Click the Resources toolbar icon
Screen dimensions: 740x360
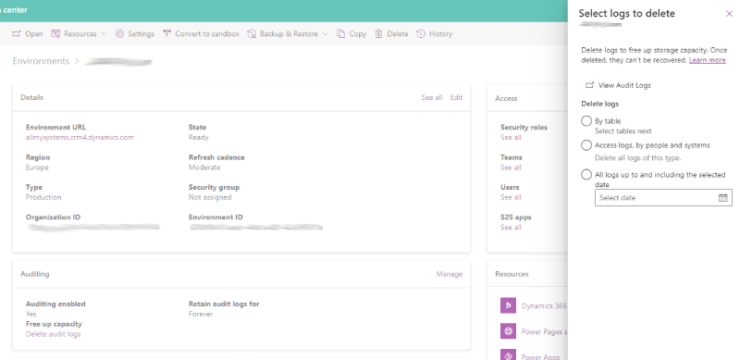click(56, 34)
